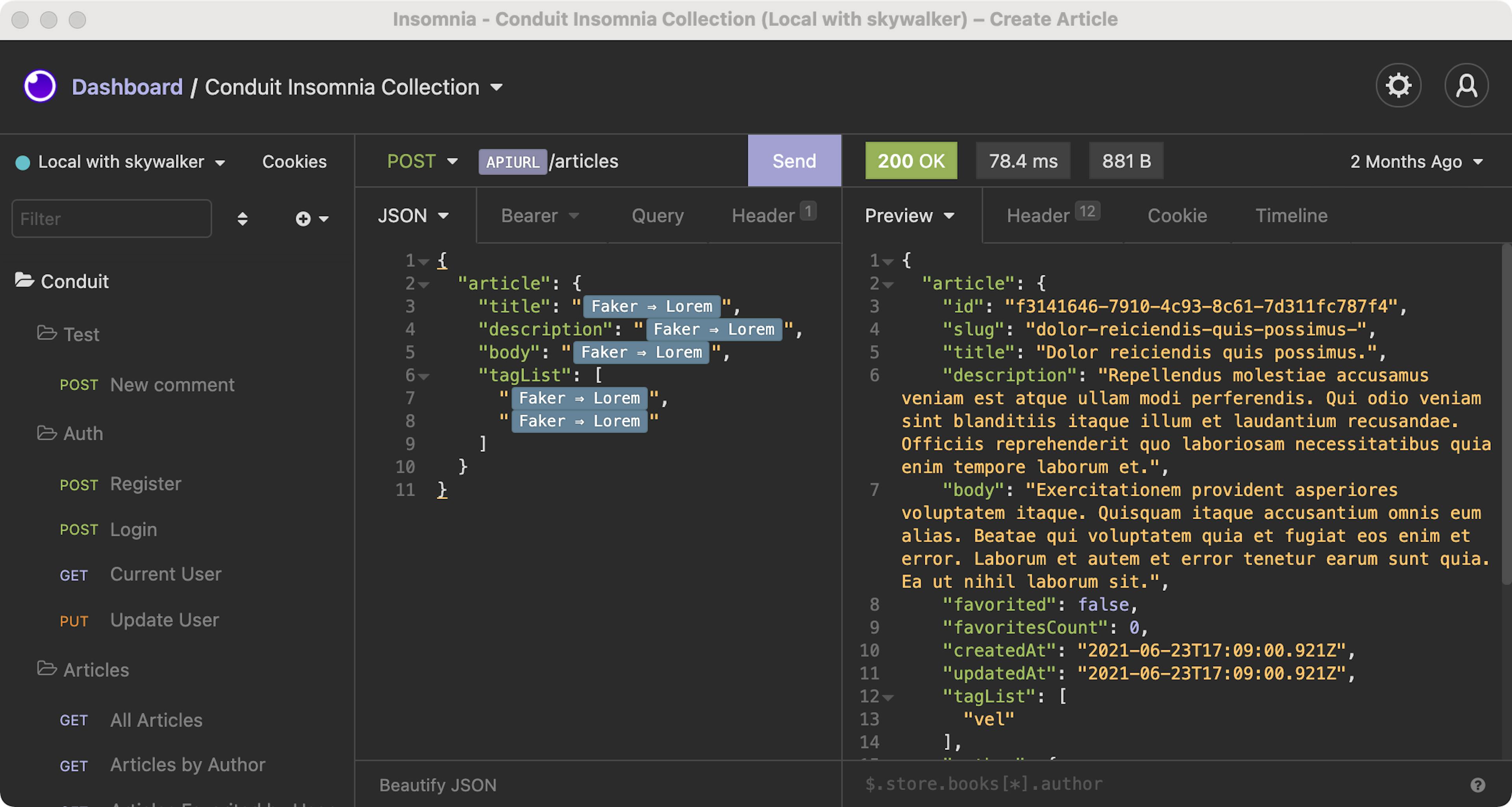The width and height of the screenshot is (1512, 807).
Task: Open the Dashboard collection dropdown
Action: (x=497, y=87)
